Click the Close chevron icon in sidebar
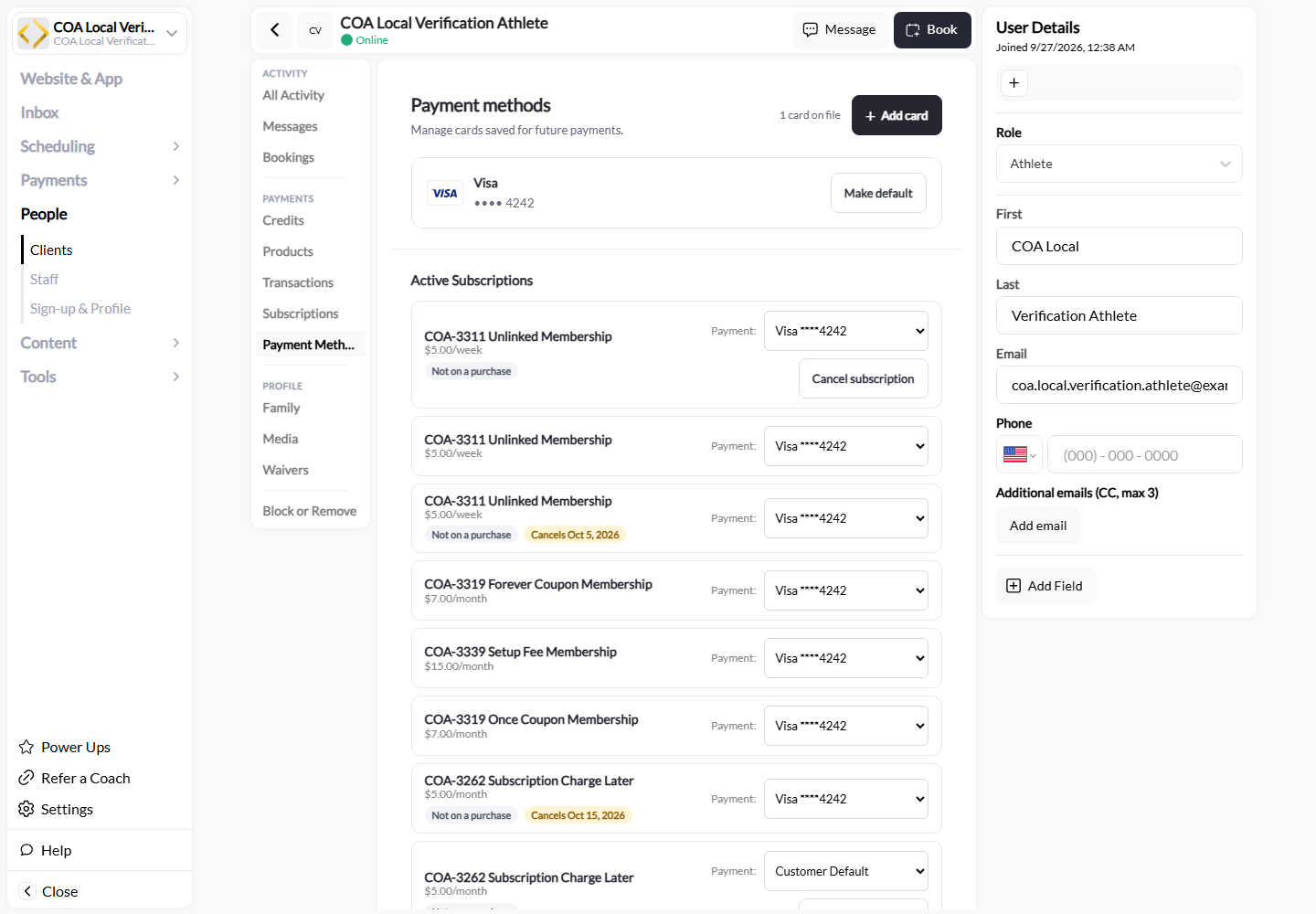The image size is (1316, 914). [x=27, y=891]
